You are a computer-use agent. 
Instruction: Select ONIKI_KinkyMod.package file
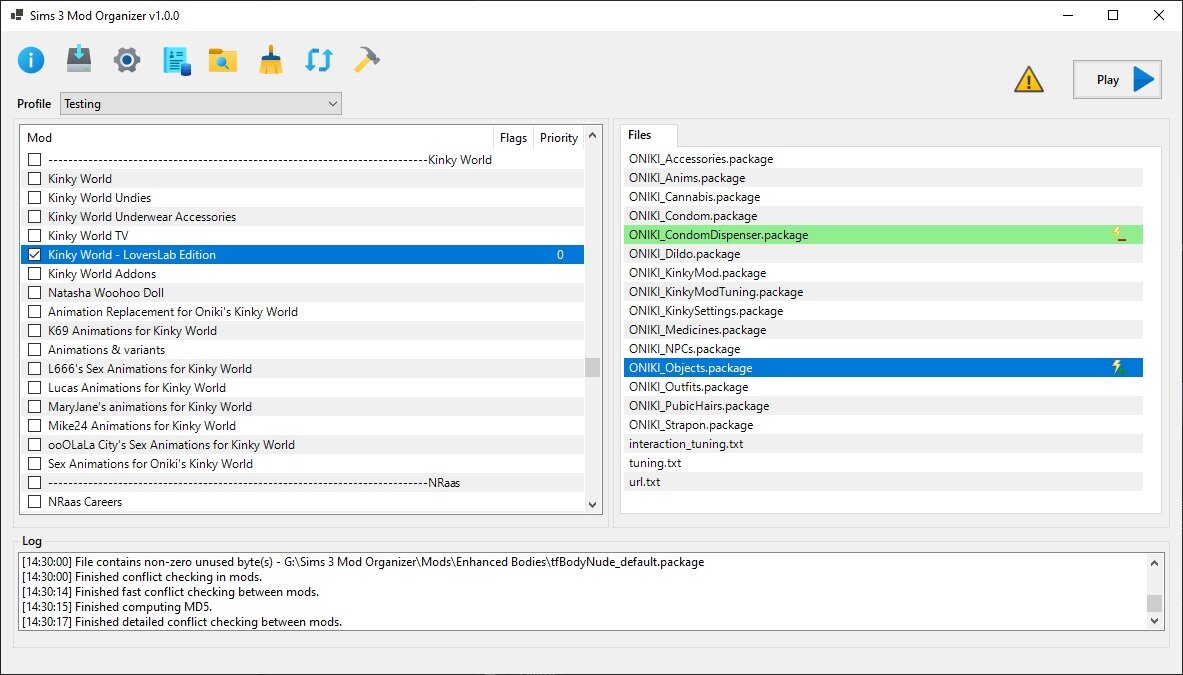tap(883, 273)
